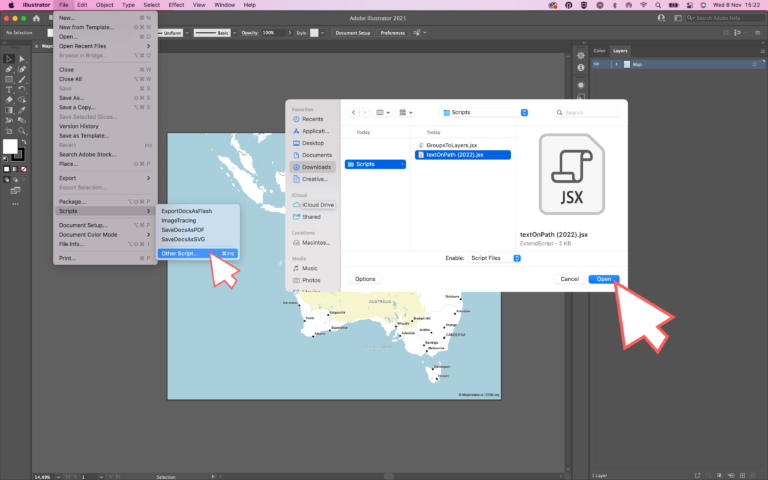Switch to the Color panel tab
Image resolution: width=768 pixels, height=480 pixels.
click(599, 51)
